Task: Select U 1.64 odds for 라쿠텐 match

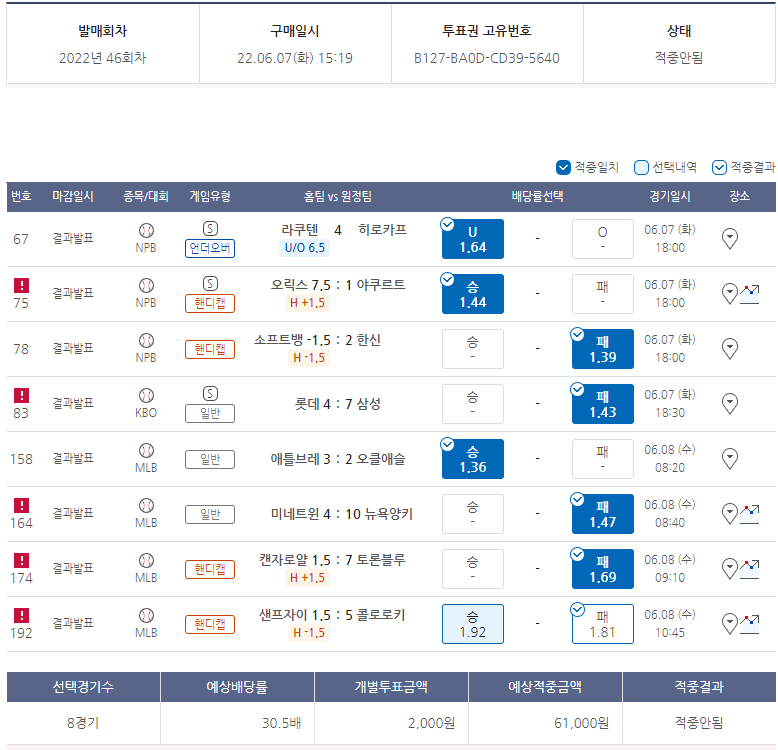Action: [x=473, y=239]
